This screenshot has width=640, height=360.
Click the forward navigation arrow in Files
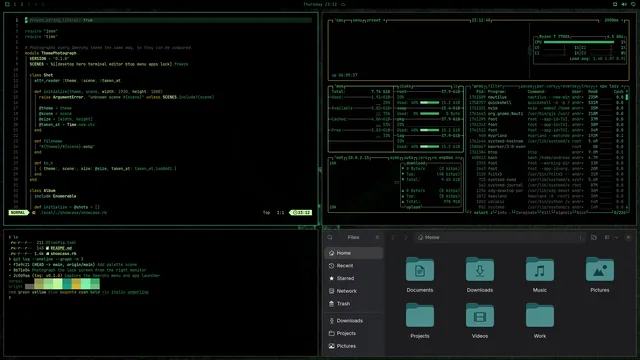pyautogui.click(x=406, y=237)
